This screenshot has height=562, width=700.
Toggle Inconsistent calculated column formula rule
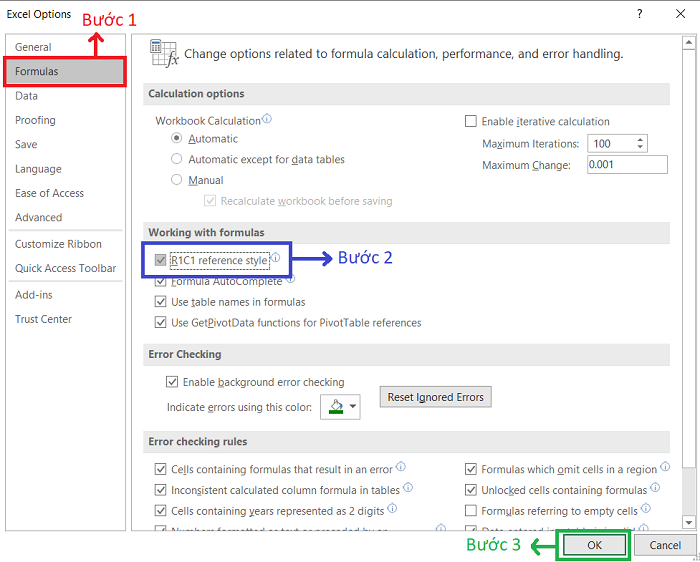pos(160,490)
